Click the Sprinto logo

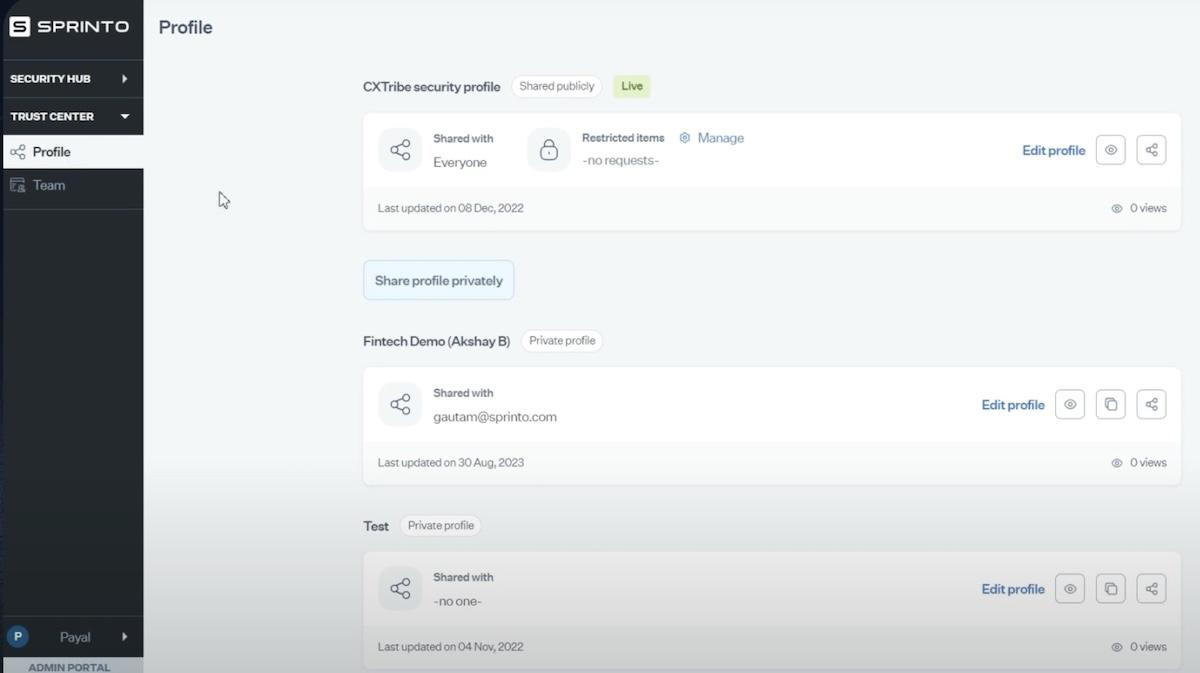tap(70, 27)
